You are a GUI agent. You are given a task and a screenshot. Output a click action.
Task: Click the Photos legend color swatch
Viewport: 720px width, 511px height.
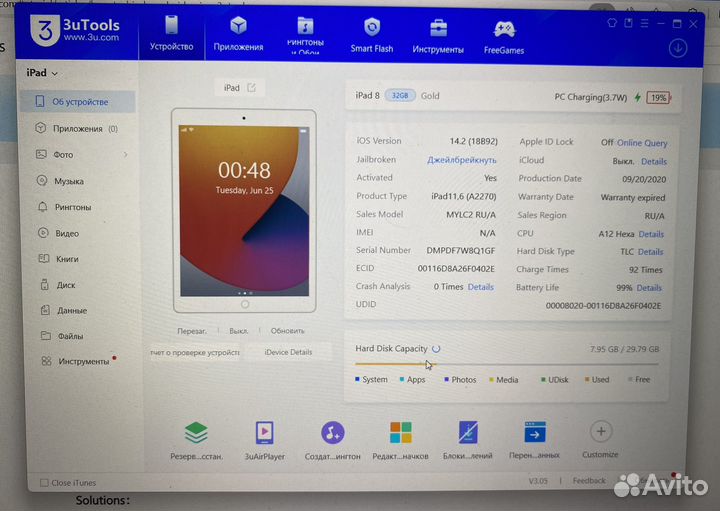point(446,380)
